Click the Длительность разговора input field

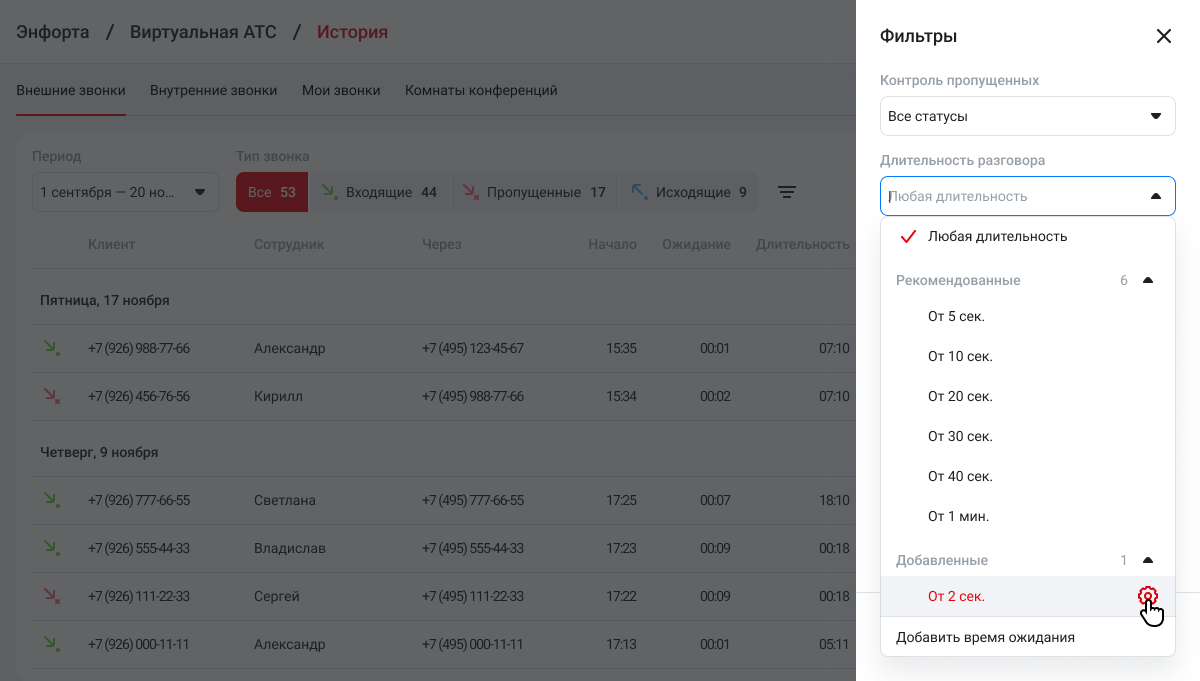tap(1010, 196)
